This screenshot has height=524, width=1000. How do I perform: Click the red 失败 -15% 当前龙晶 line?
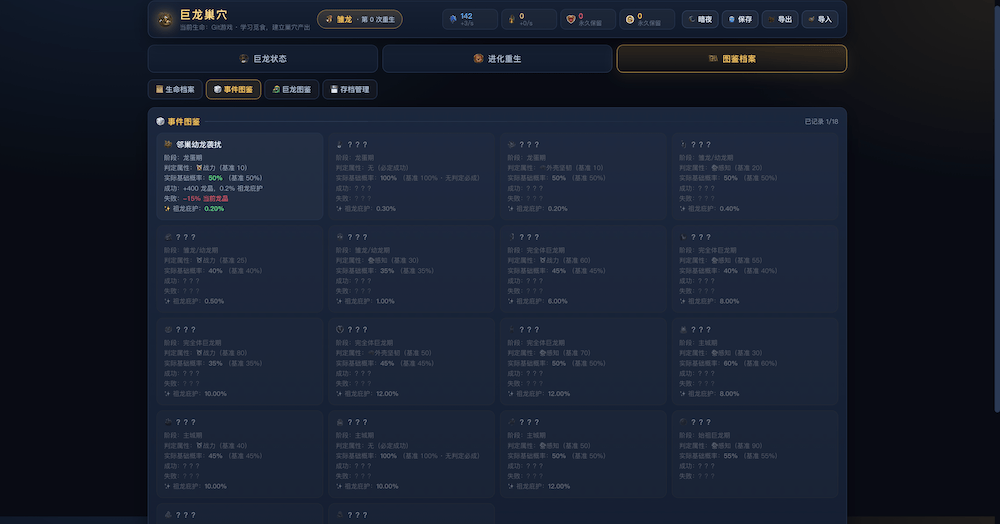click(196, 198)
